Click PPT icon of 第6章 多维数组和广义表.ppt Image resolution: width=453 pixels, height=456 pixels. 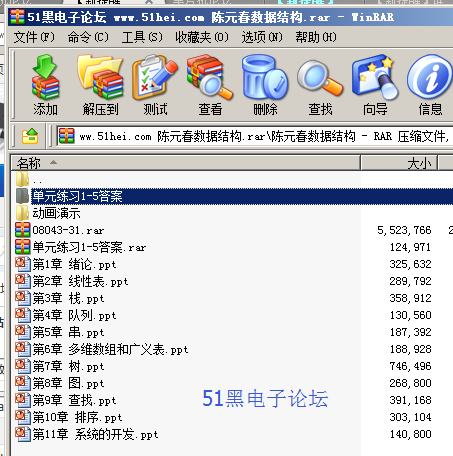22,349
